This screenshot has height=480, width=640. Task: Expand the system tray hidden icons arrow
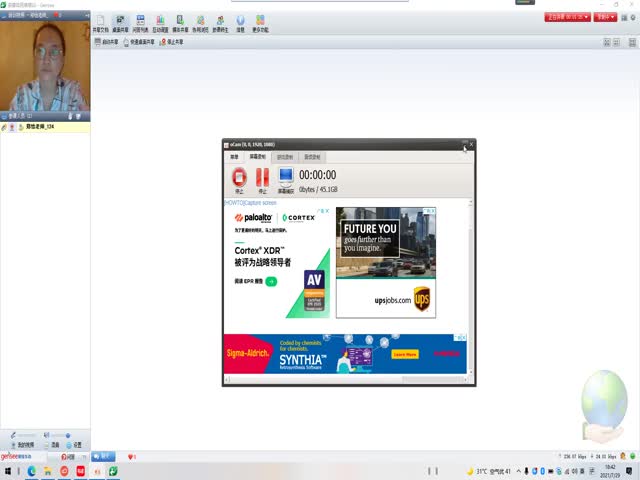518,471
